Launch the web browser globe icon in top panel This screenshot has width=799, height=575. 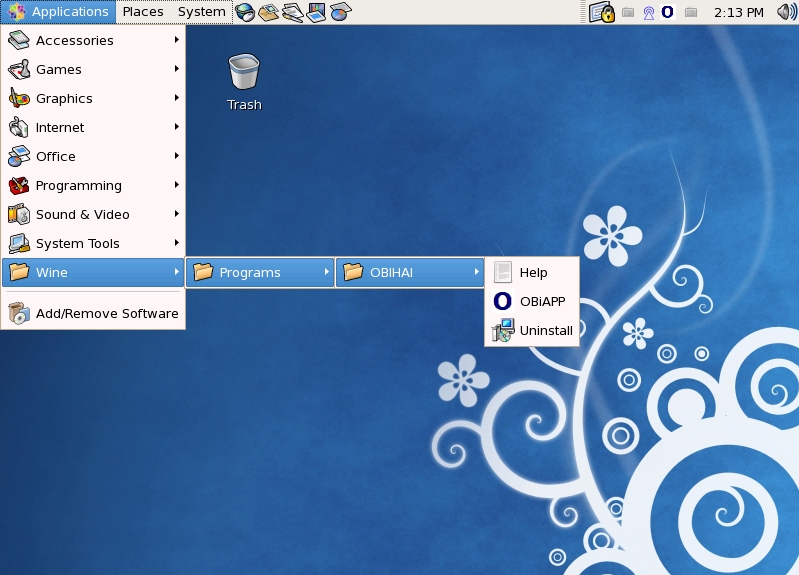pyautogui.click(x=245, y=12)
